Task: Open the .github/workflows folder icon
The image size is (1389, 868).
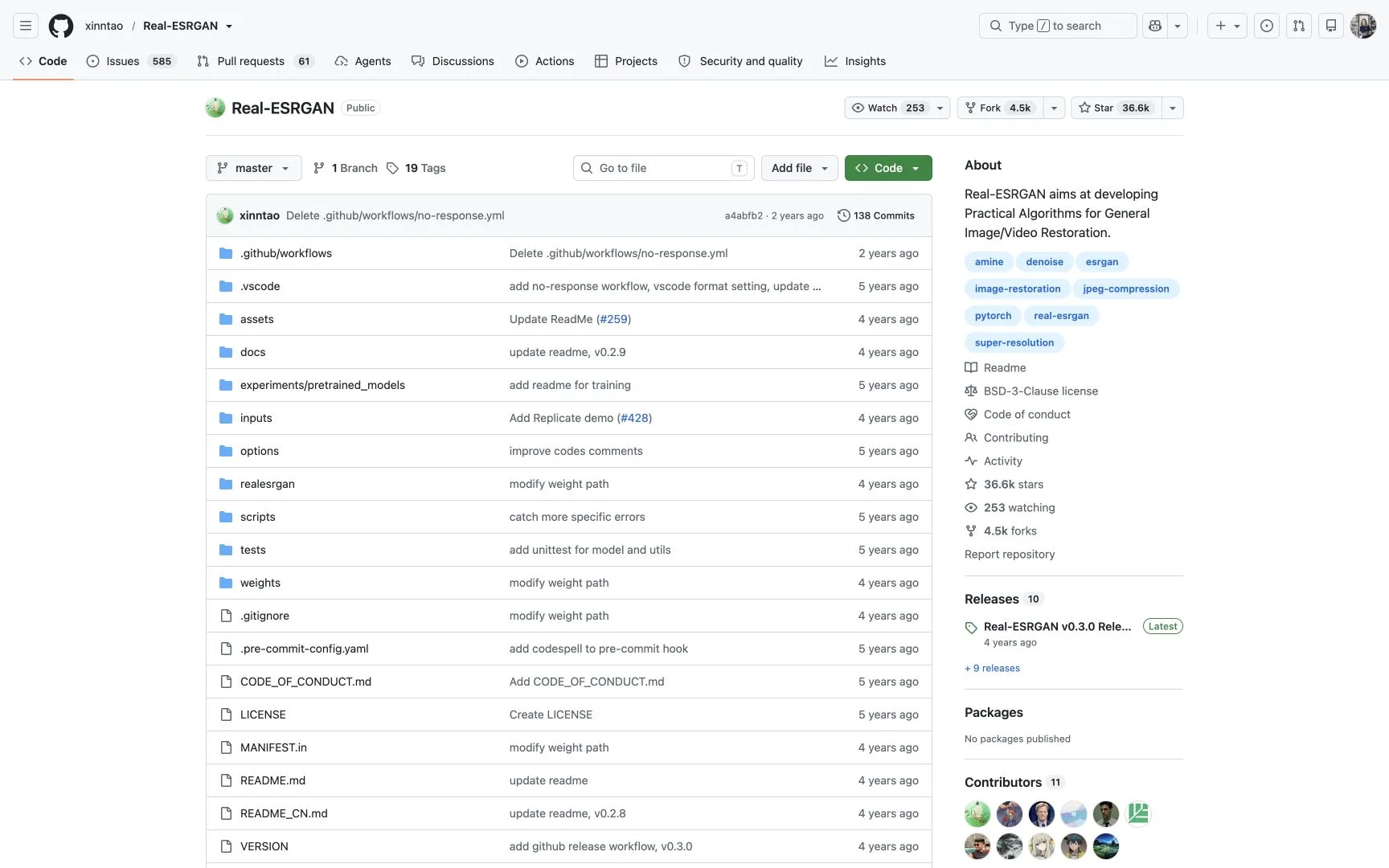Action: tap(226, 253)
